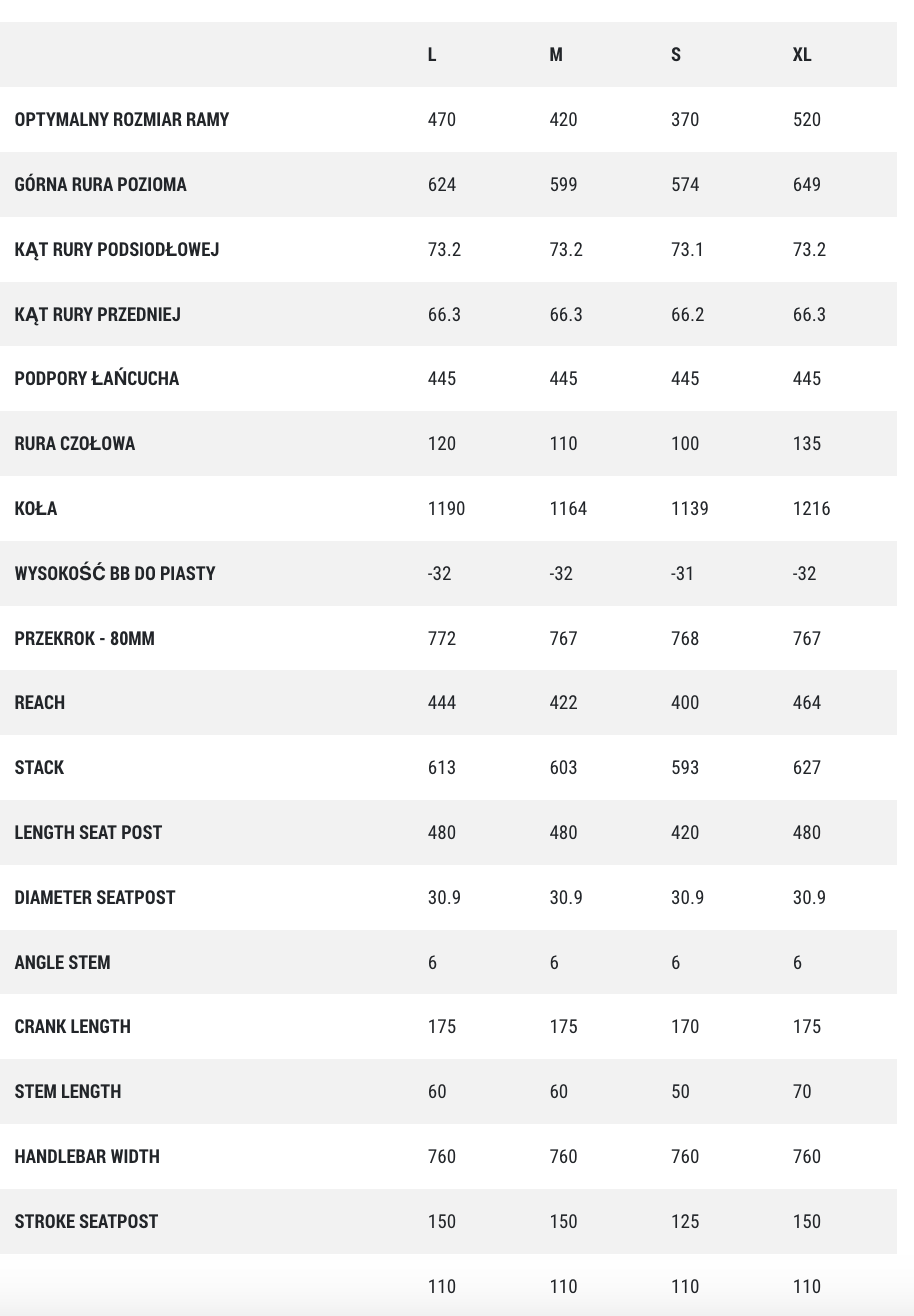
Task: Select the STROKE SEATPOST value 125
Action: click(x=685, y=1222)
